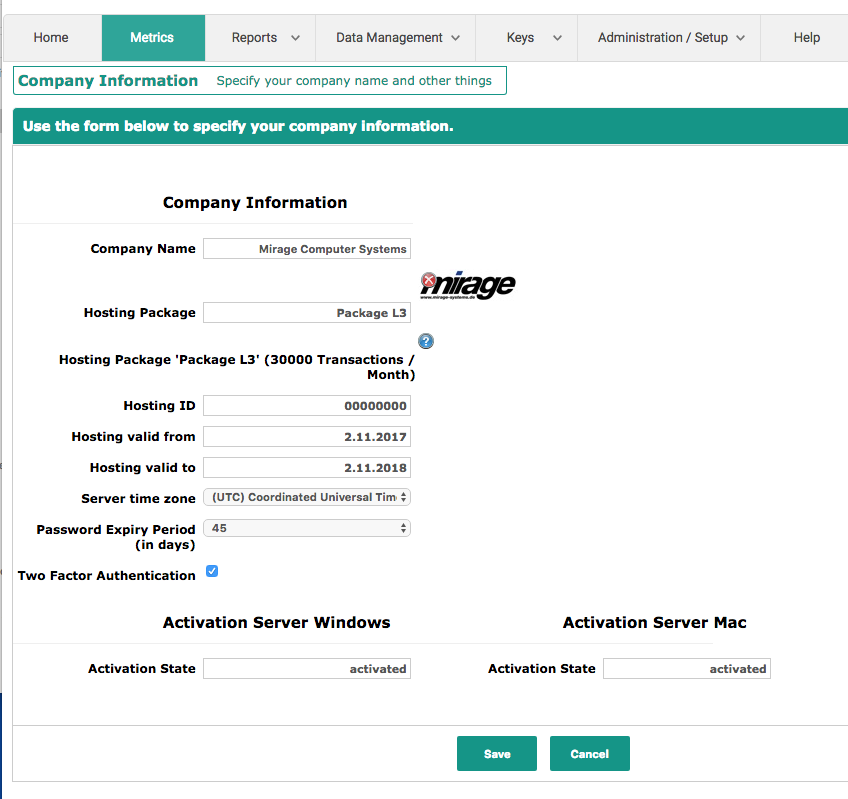Open the Server time zone dropdown
Screen dimensions: 848x799
[306, 497]
